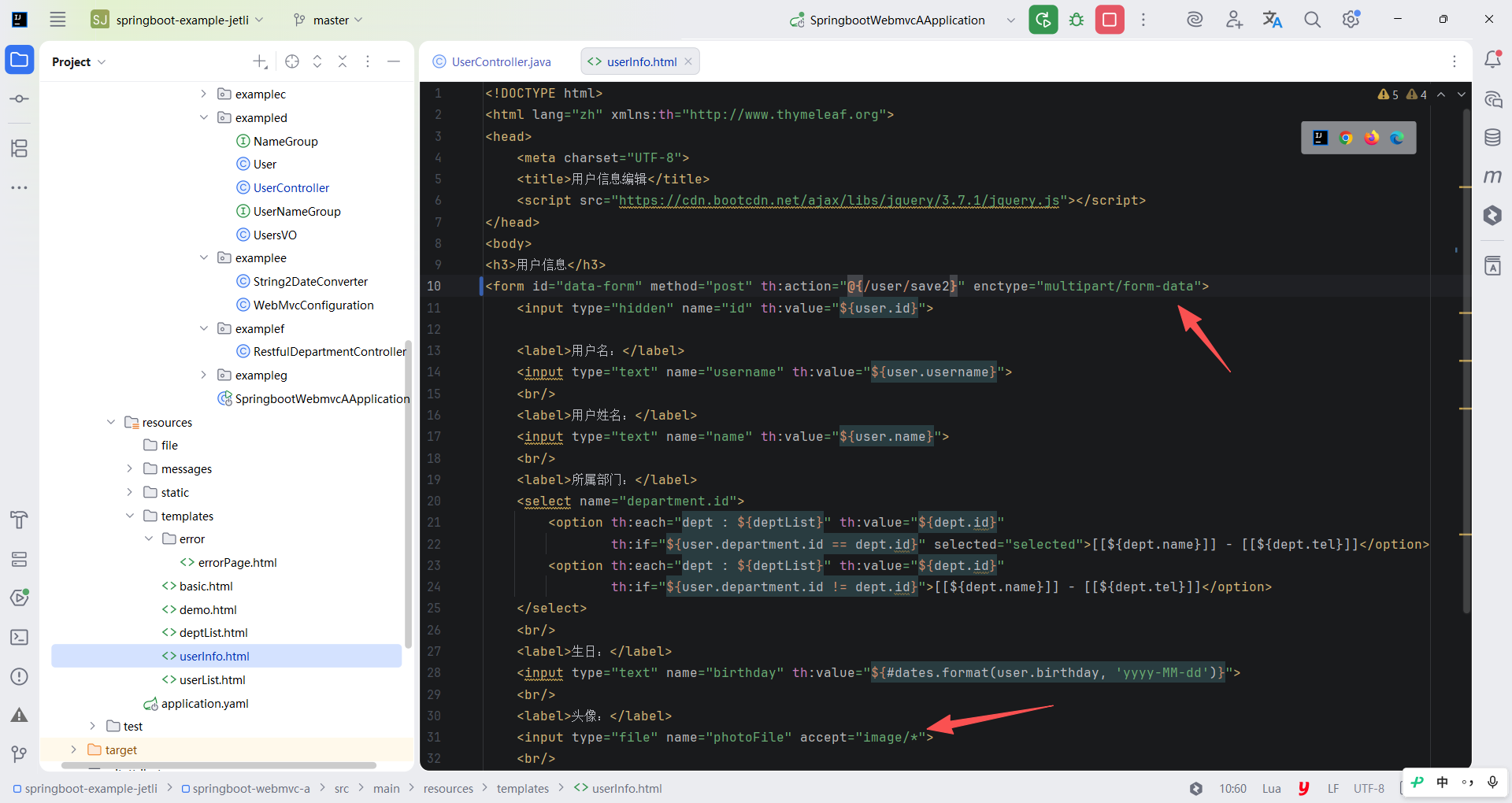Screen dimensions: 1512x803
Task: Open the Problems tool window
Action: pyautogui.click(x=20, y=676)
